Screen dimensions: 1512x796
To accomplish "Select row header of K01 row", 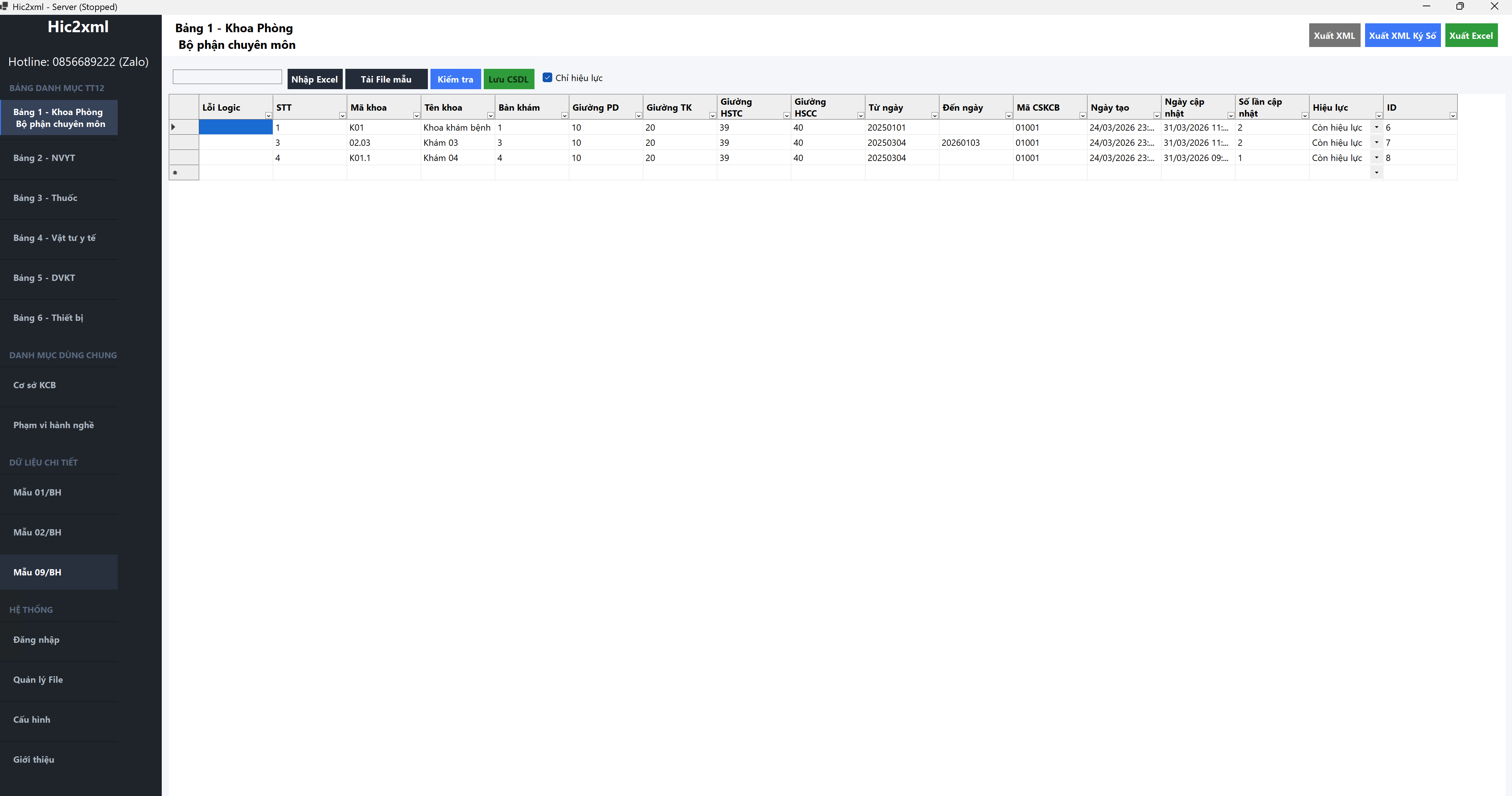I will tap(184, 127).
